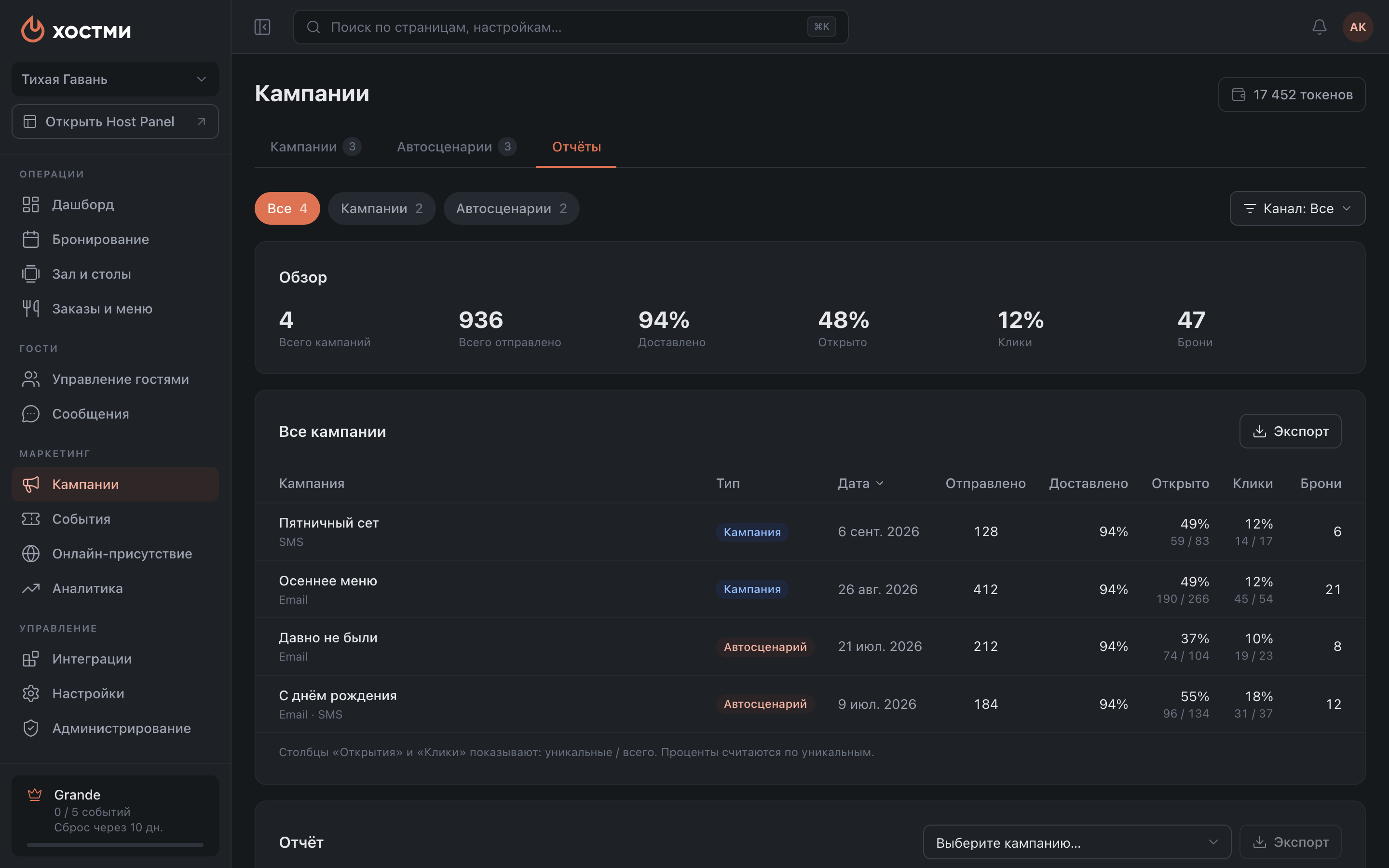
Task: Open the Канал: Все filter dropdown
Action: (x=1297, y=208)
